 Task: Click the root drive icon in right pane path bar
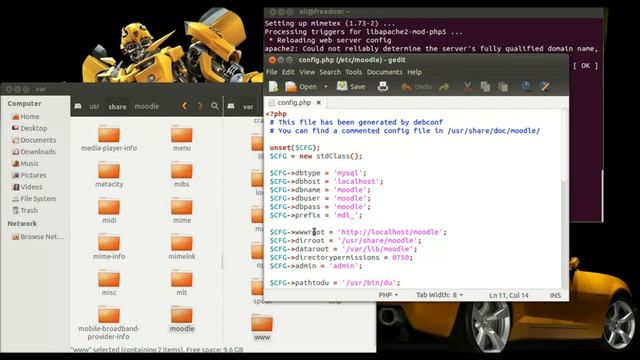tap(231, 106)
